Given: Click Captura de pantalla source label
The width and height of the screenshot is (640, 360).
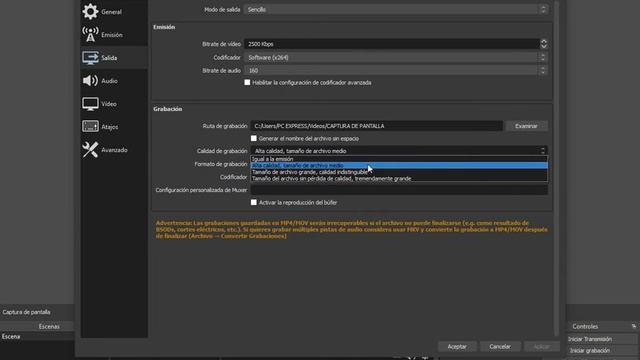Looking at the screenshot, I should pyautogui.click(x=27, y=312).
